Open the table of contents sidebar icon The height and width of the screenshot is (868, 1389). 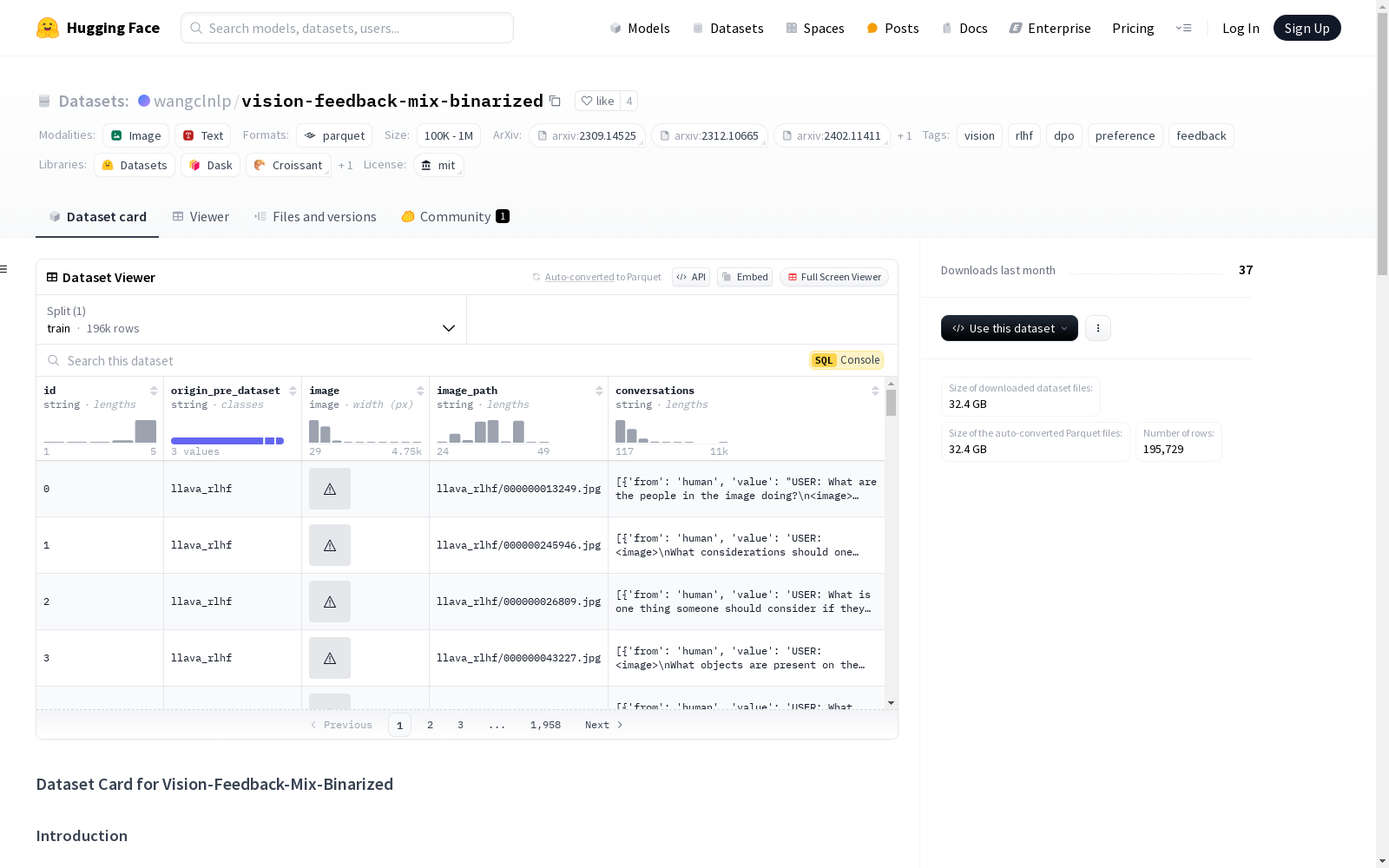pos(4,269)
